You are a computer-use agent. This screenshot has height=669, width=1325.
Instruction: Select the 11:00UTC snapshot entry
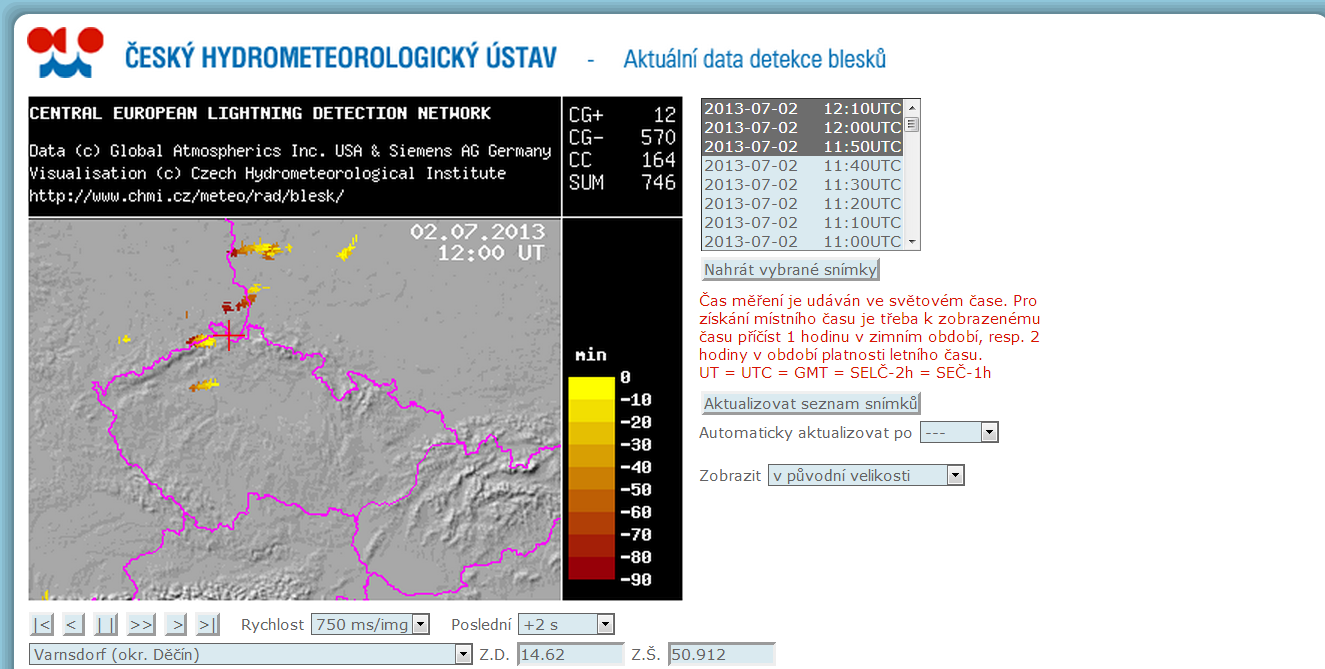click(802, 242)
